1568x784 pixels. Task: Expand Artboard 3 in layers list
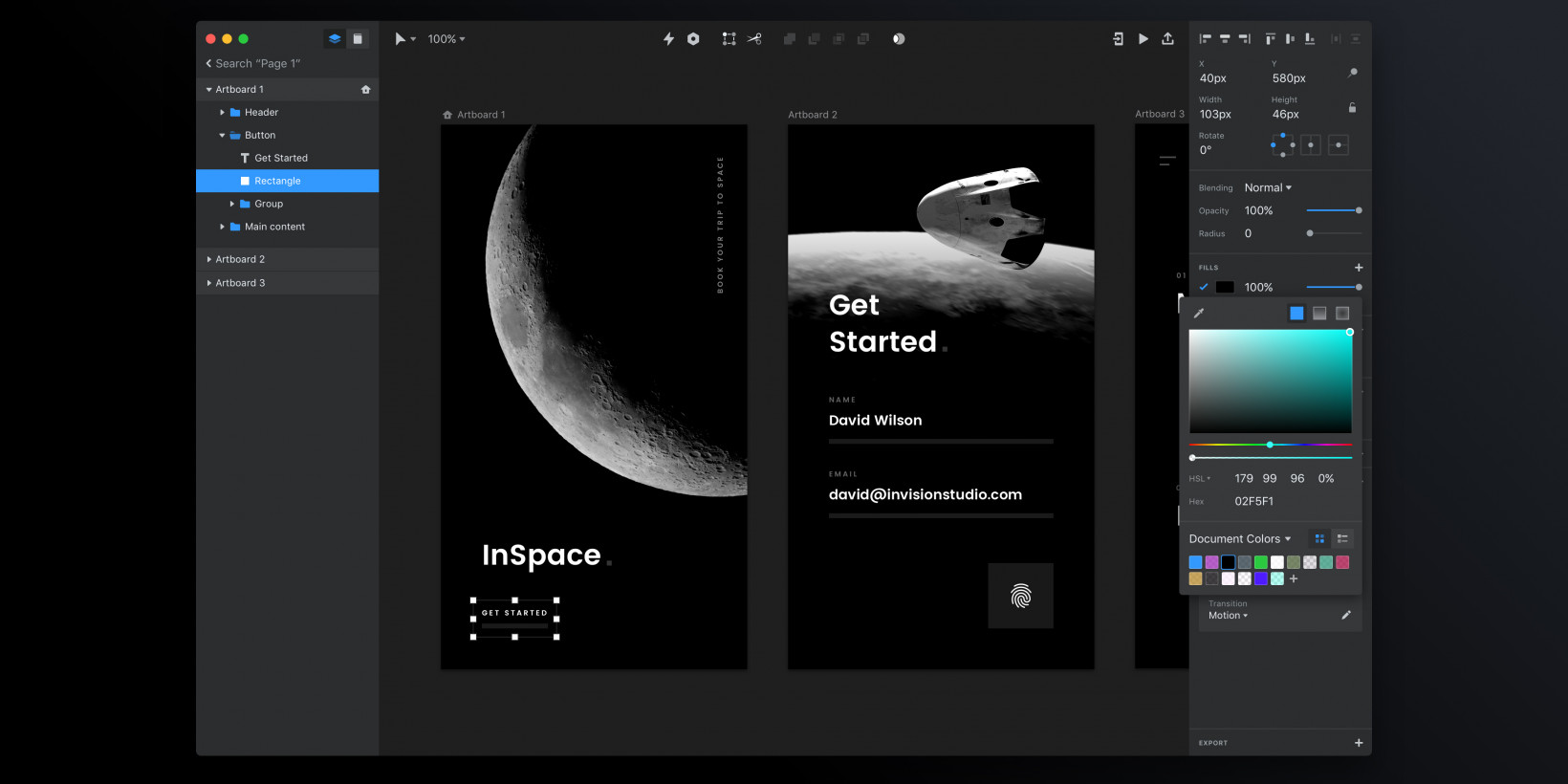pos(209,283)
